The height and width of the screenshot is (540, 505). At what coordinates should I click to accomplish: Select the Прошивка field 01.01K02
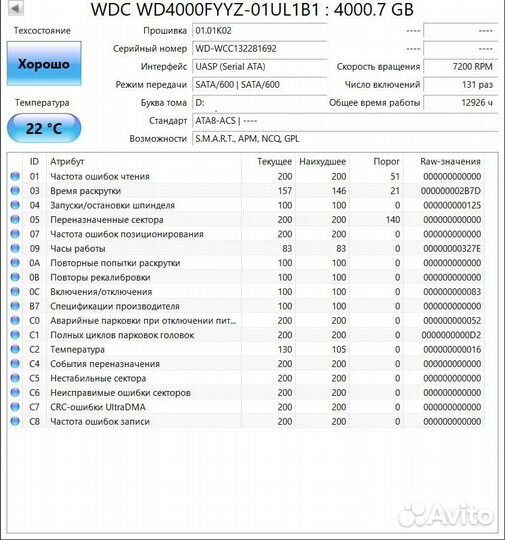pos(259,31)
